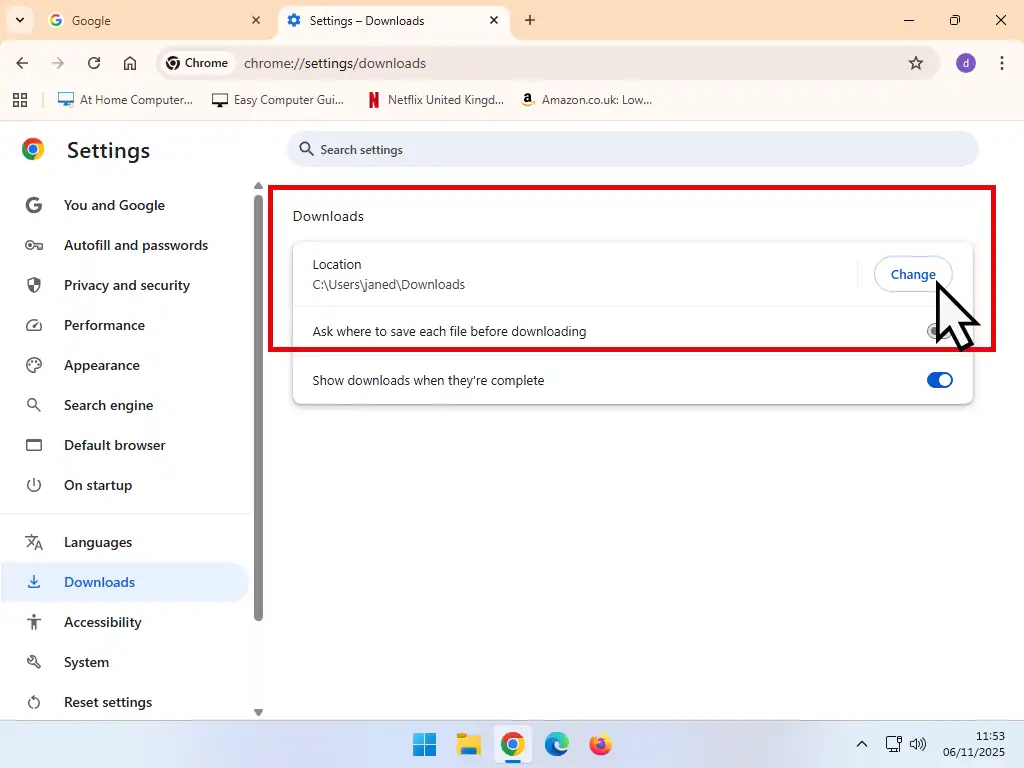Open the Chrome profile avatar
Viewport: 1024px width, 768px height.
point(965,62)
